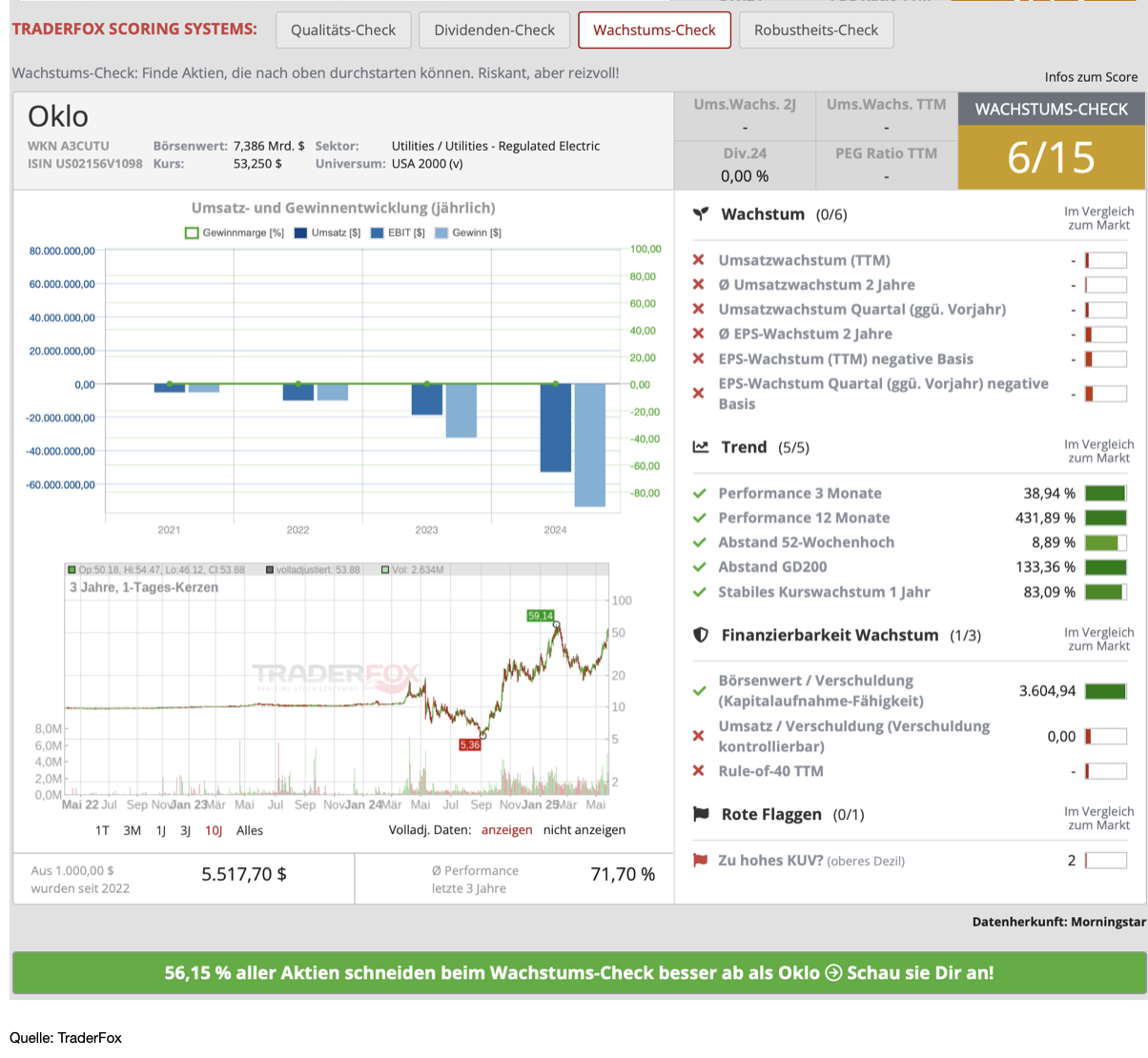
Task: Open the Robustheits-Check tab
Action: click(x=816, y=30)
